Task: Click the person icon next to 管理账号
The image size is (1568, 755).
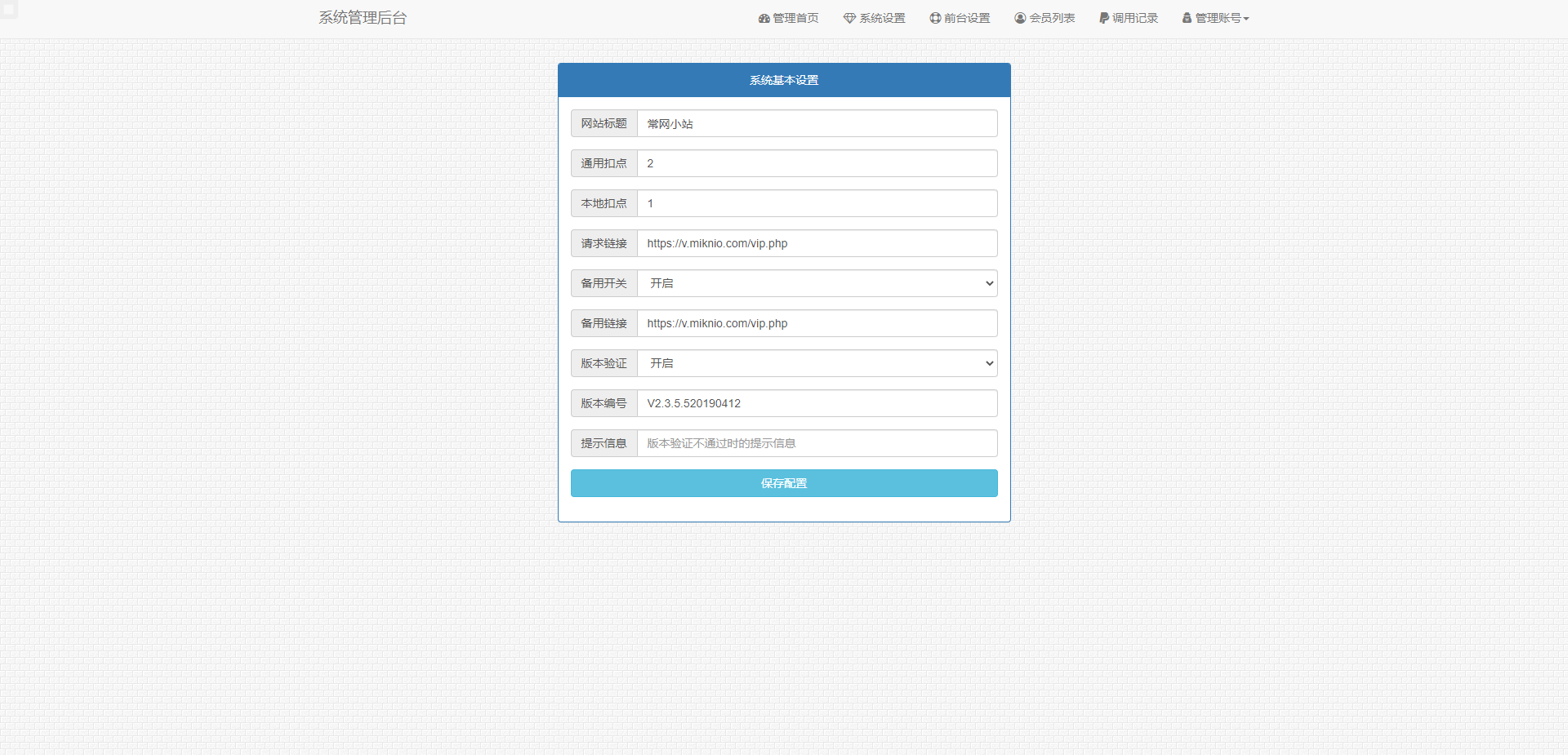Action: [x=1186, y=17]
